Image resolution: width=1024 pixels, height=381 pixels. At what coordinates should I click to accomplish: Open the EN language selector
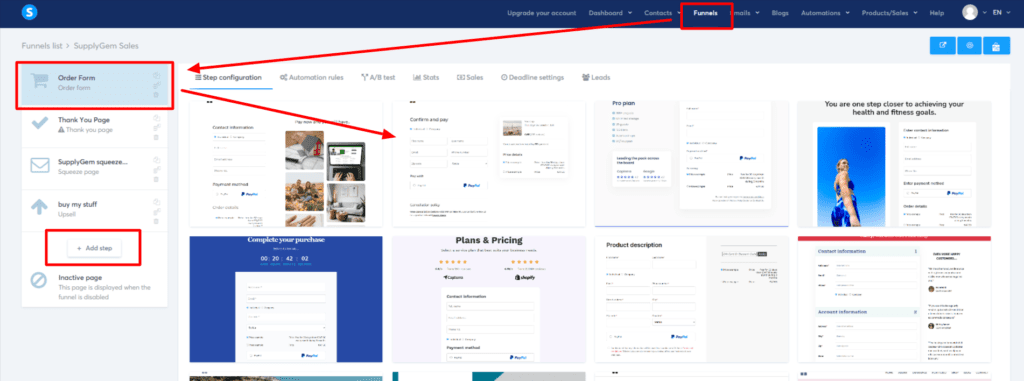pyautogui.click(x=1001, y=12)
